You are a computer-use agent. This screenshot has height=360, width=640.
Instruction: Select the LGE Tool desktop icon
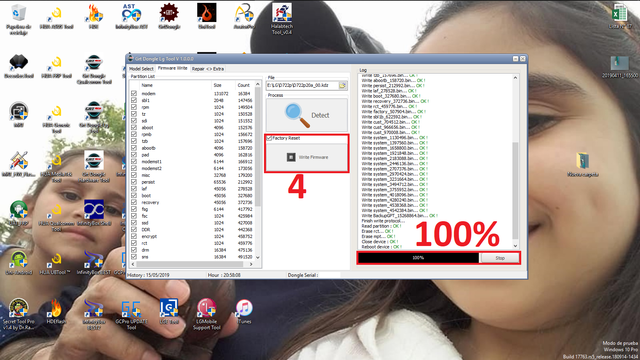(x=169, y=312)
